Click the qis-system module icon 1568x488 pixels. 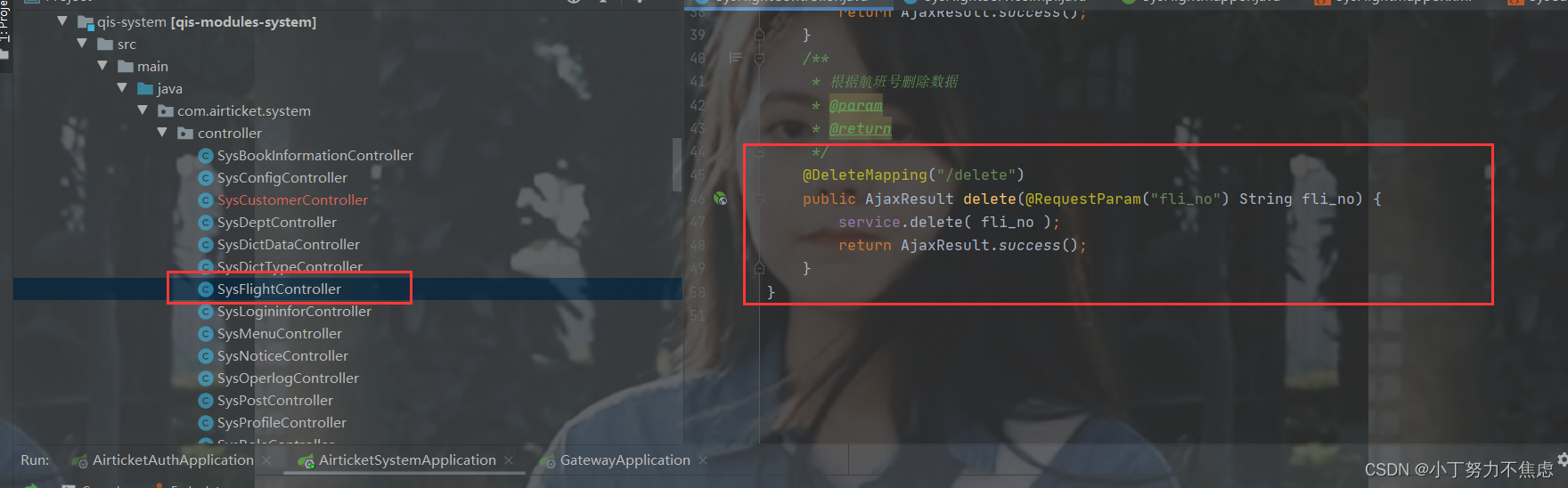pyautogui.click(x=86, y=22)
